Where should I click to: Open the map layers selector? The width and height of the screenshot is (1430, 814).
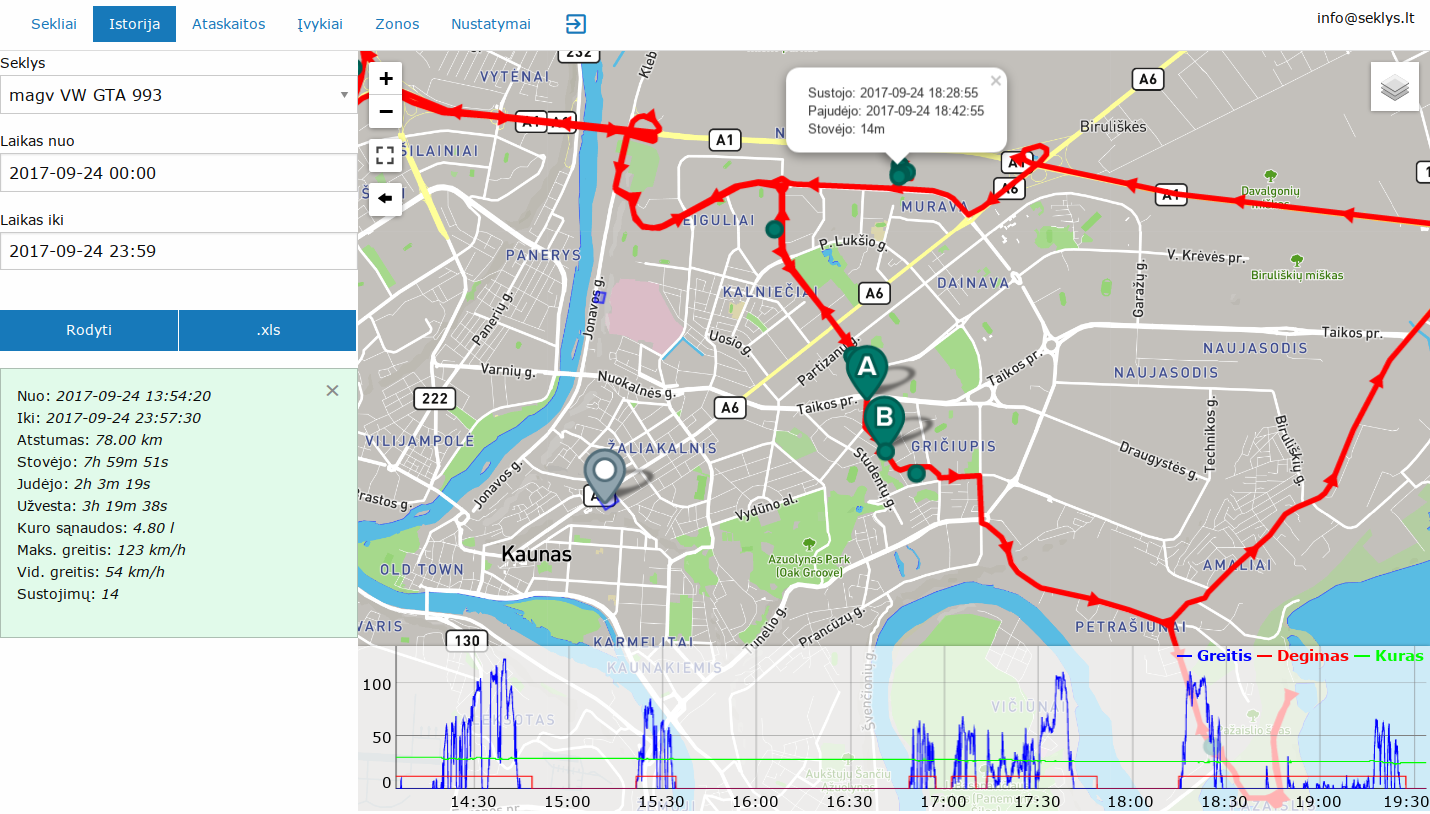[1395, 87]
